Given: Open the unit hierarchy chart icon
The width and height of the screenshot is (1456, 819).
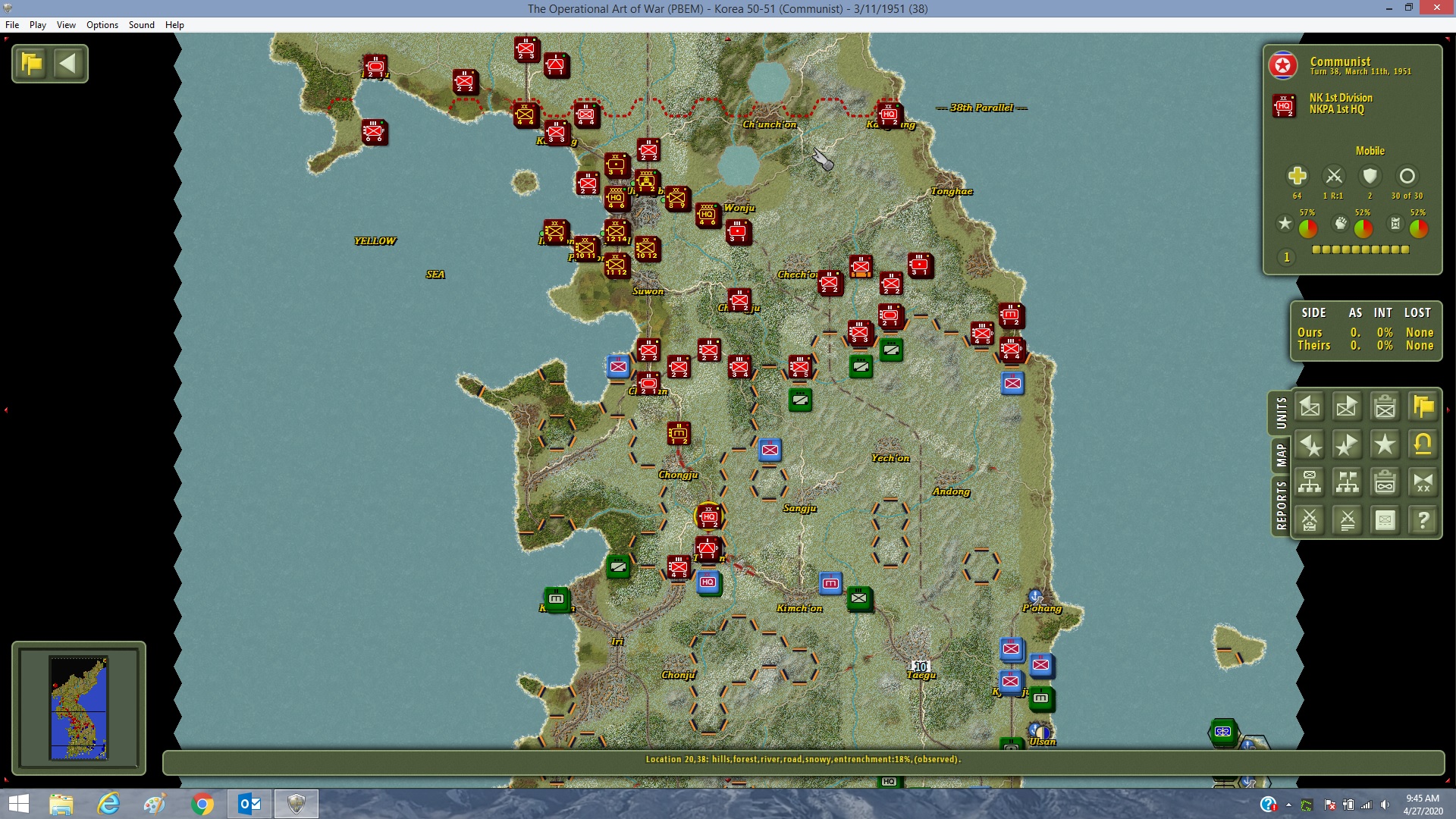Looking at the screenshot, I should point(1310,482).
